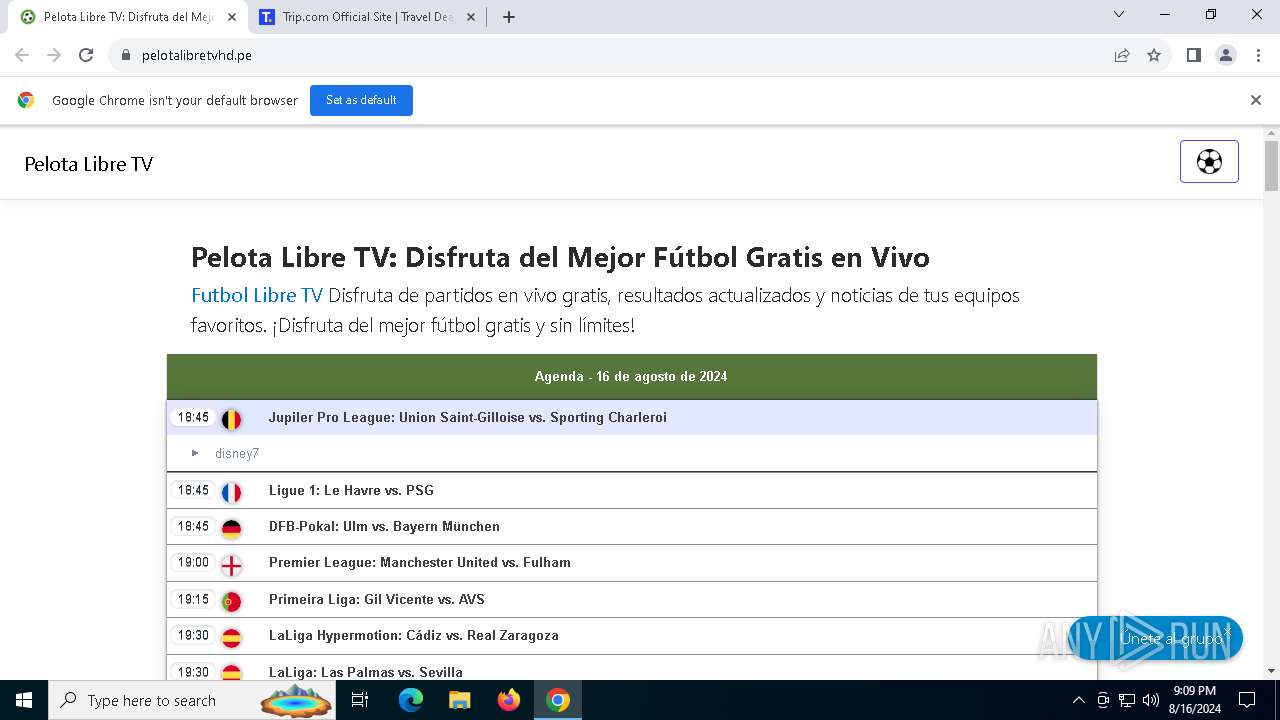This screenshot has height=720, width=1280.
Task: Expand DFB-Pokal: Ulm vs. Bayern München
Action: pyautogui.click(x=632, y=527)
